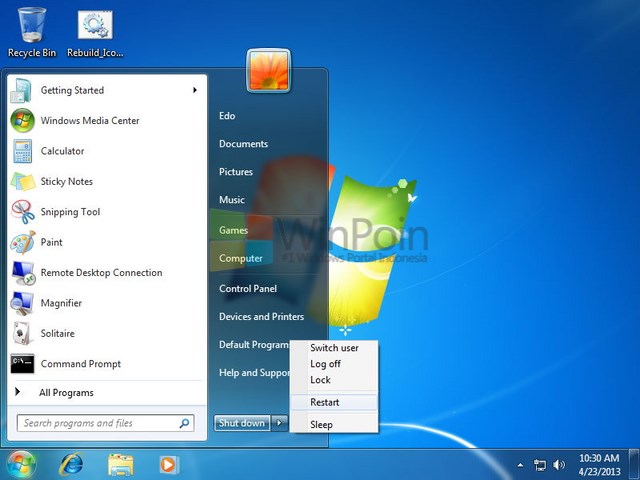Click the Start orb button
The height and width of the screenshot is (480, 640).
[x=20, y=464]
